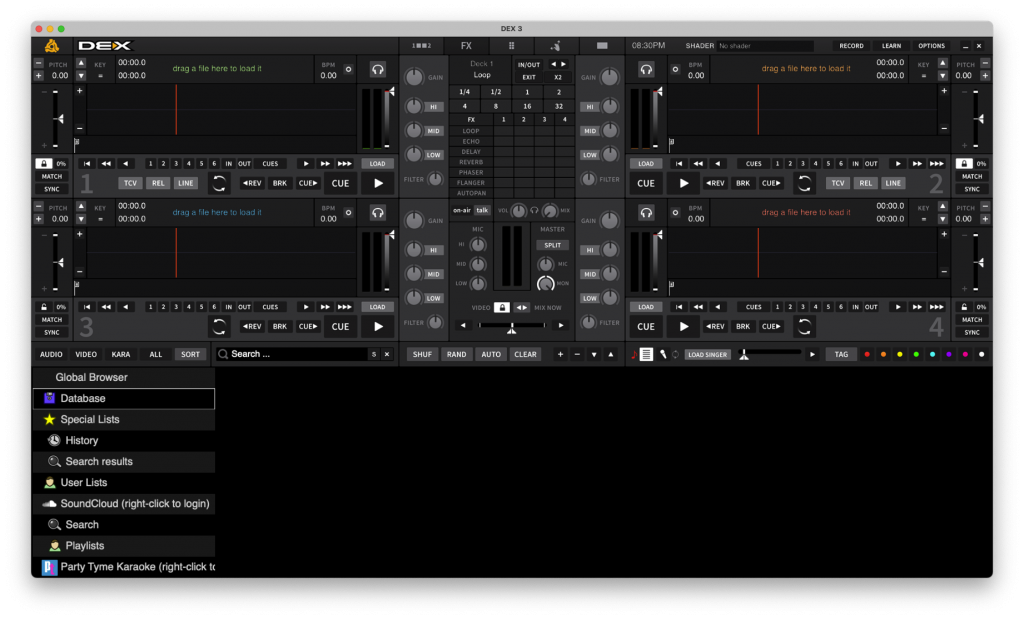Select the cyan tag color dot
Image resolution: width=1024 pixels, height=619 pixels.
pyautogui.click(x=932, y=355)
